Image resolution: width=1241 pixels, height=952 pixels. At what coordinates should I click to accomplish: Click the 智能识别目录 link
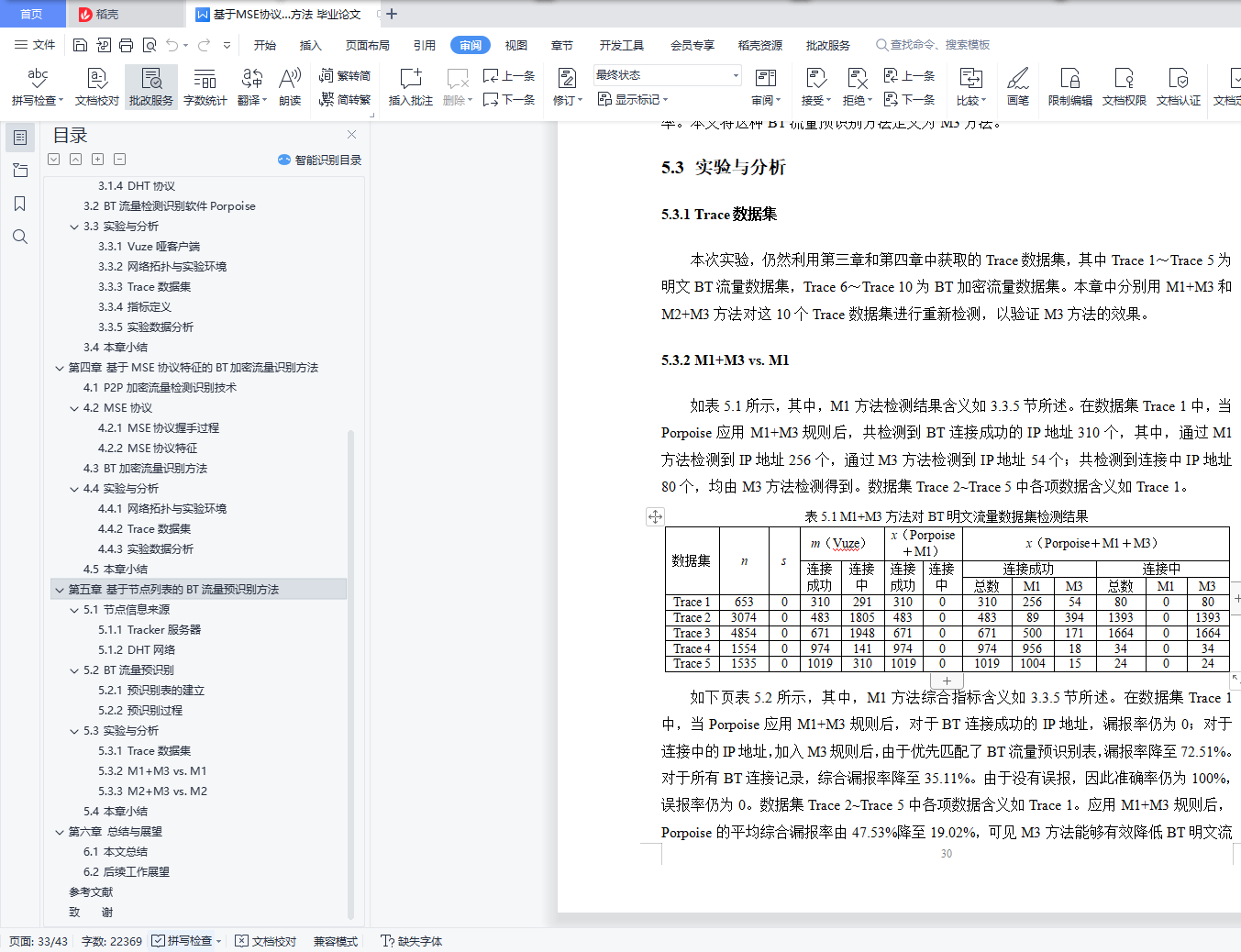tap(319, 160)
